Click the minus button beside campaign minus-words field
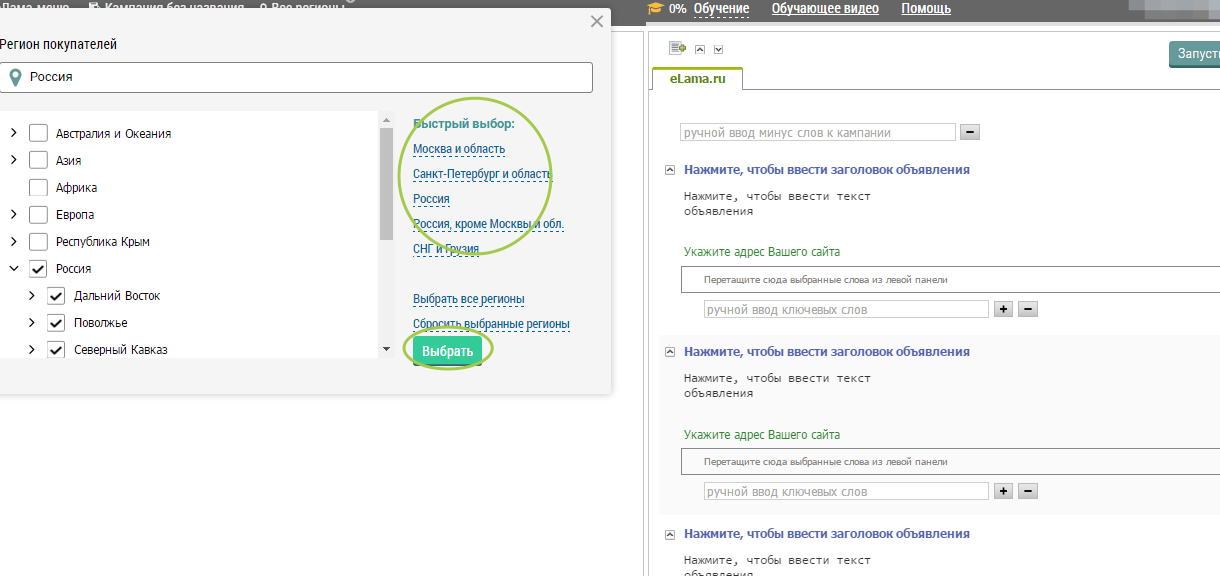Image resolution: width=1220 pixels, height=576 pixels. (969, 132)
